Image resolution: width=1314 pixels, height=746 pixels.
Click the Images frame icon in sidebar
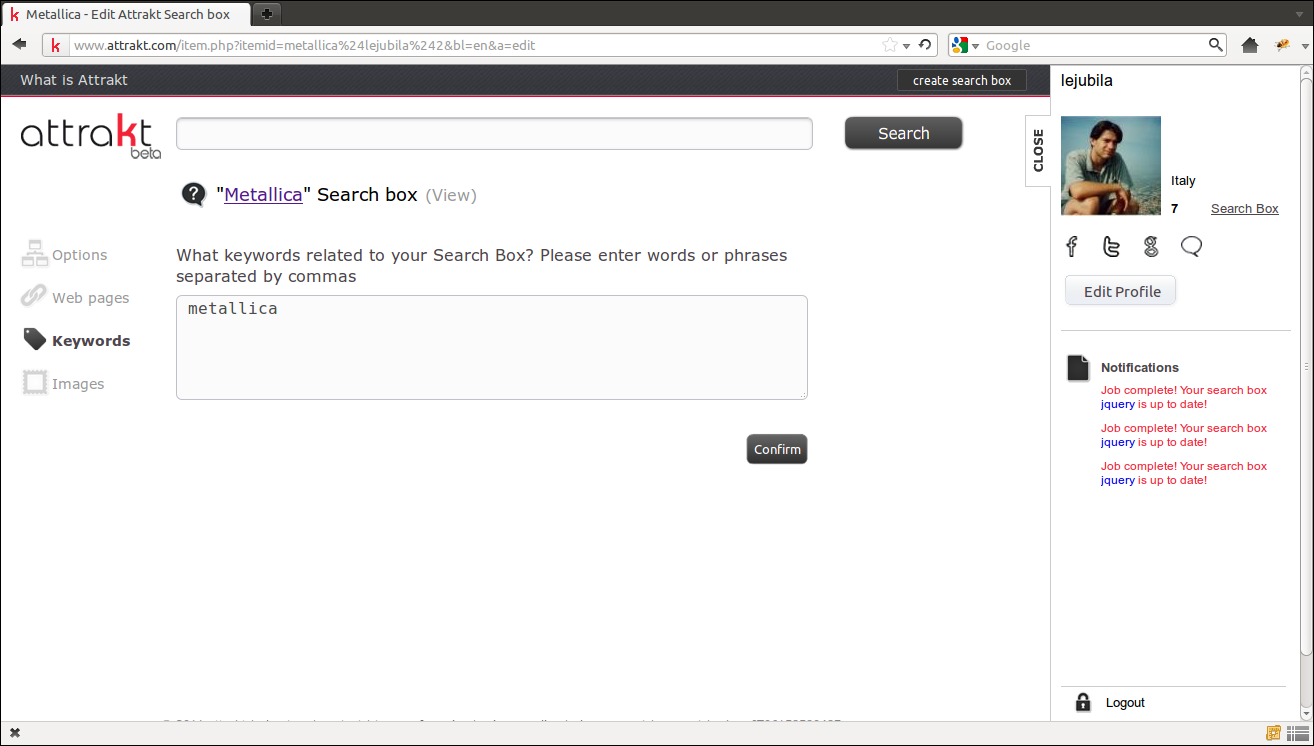click(x=35, y=383)
